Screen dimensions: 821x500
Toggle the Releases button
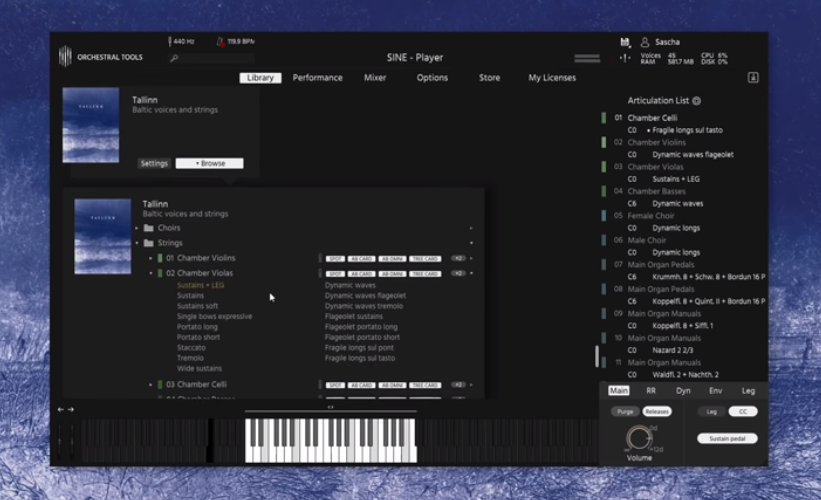[657, 412]
